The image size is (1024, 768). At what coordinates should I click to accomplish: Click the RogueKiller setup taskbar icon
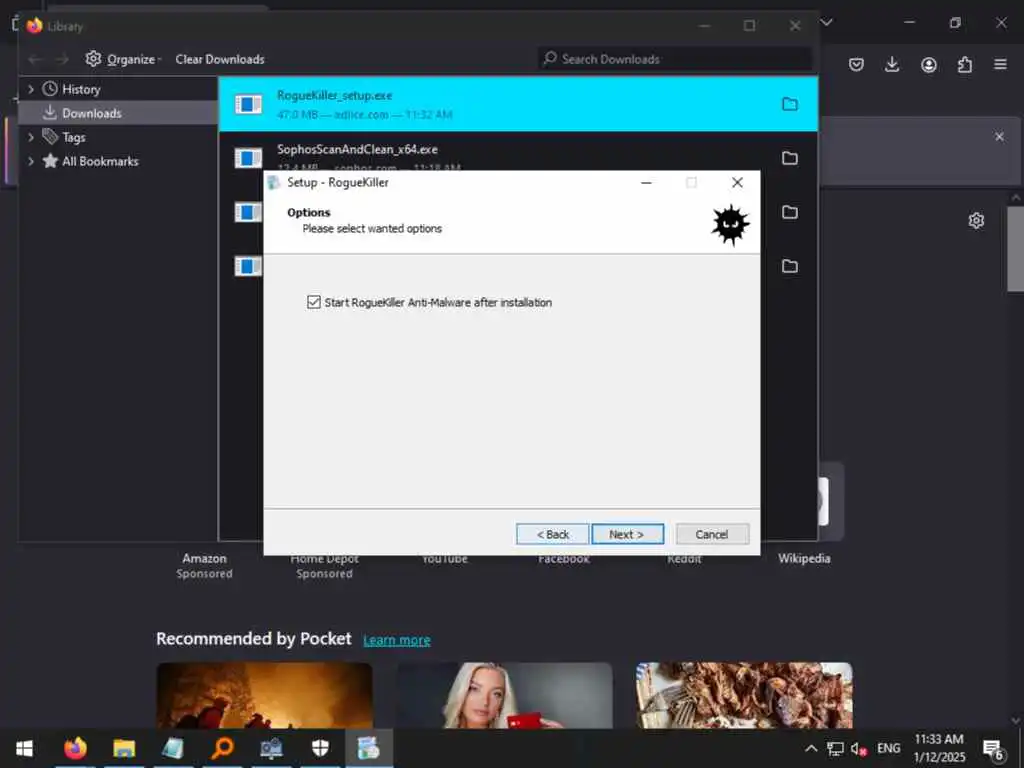tap(369, 748)
